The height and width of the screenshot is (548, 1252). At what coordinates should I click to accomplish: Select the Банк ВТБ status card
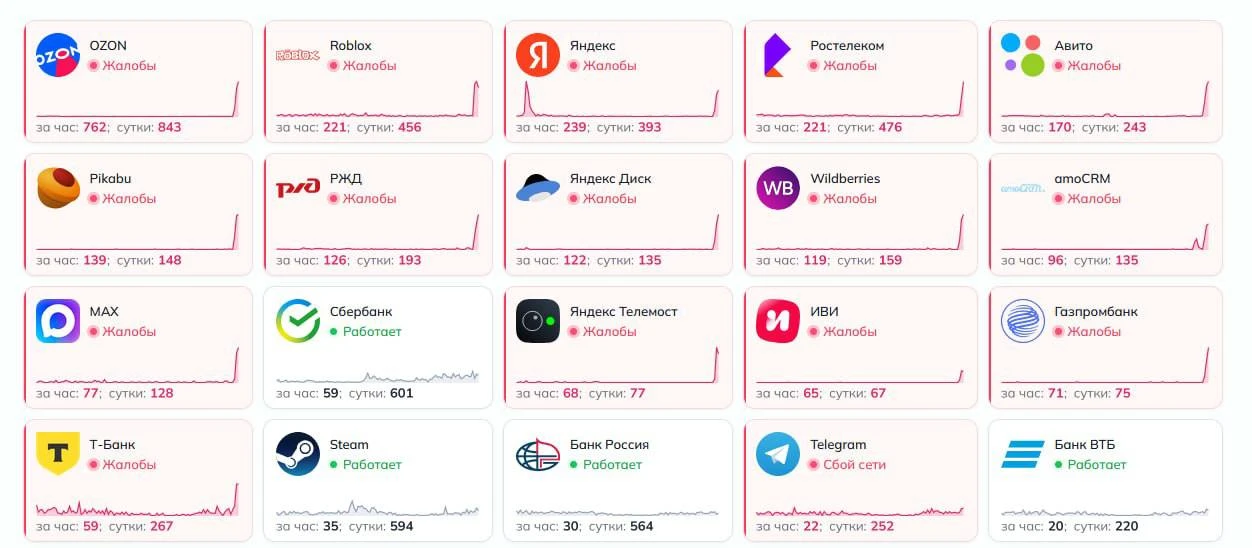click(x=1105, y=480)
